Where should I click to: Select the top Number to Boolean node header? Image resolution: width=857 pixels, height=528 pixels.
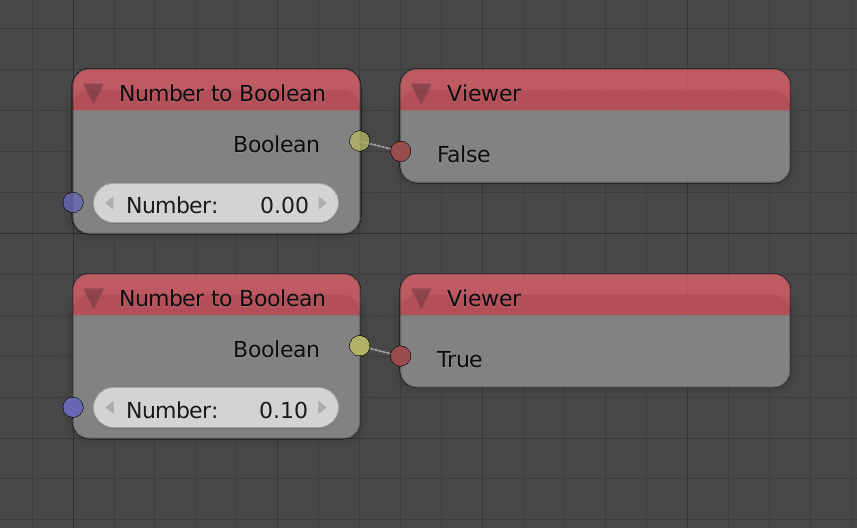tap(216, 90)
